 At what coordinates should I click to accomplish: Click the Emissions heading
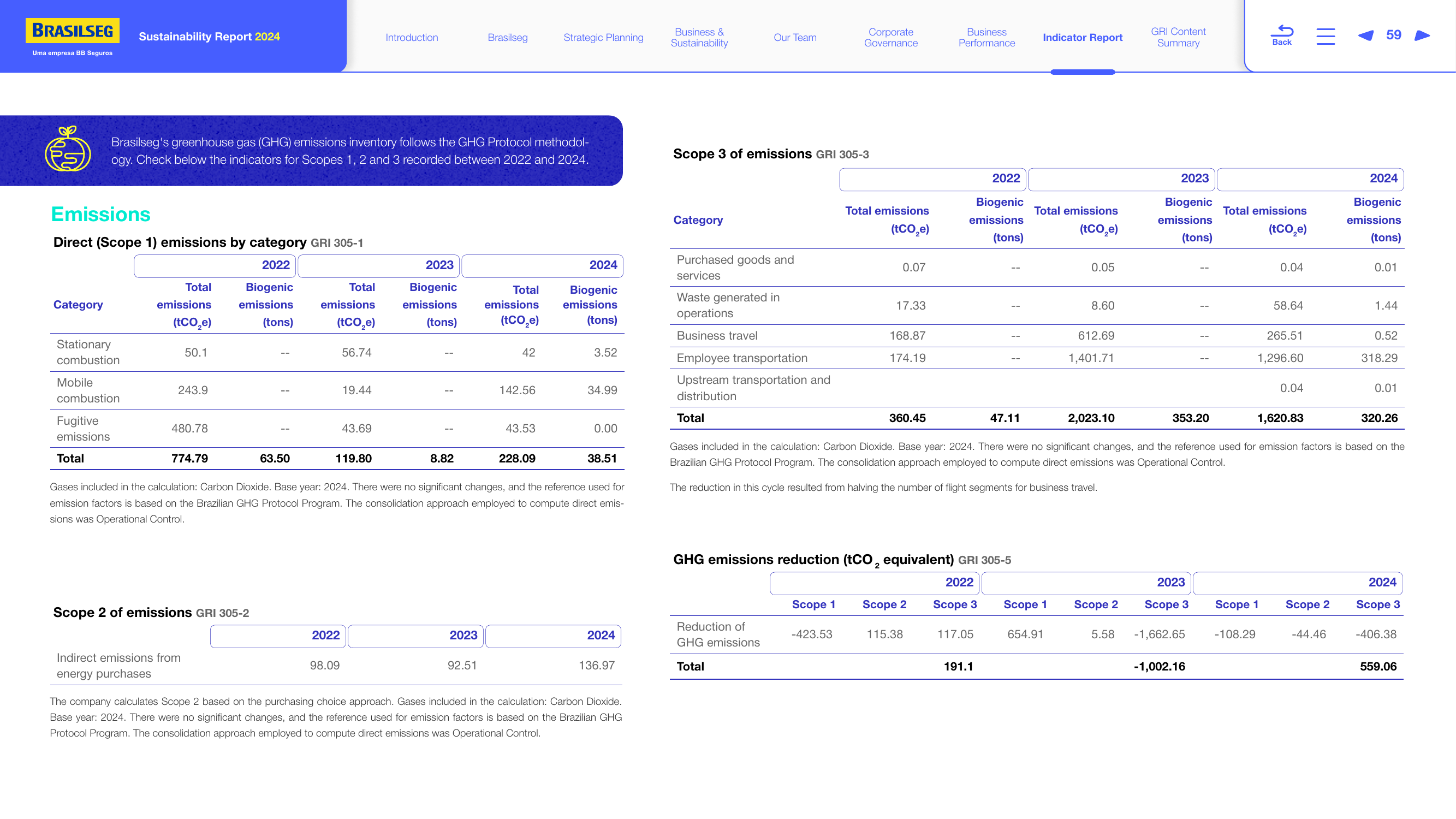(x=100, y=214)
